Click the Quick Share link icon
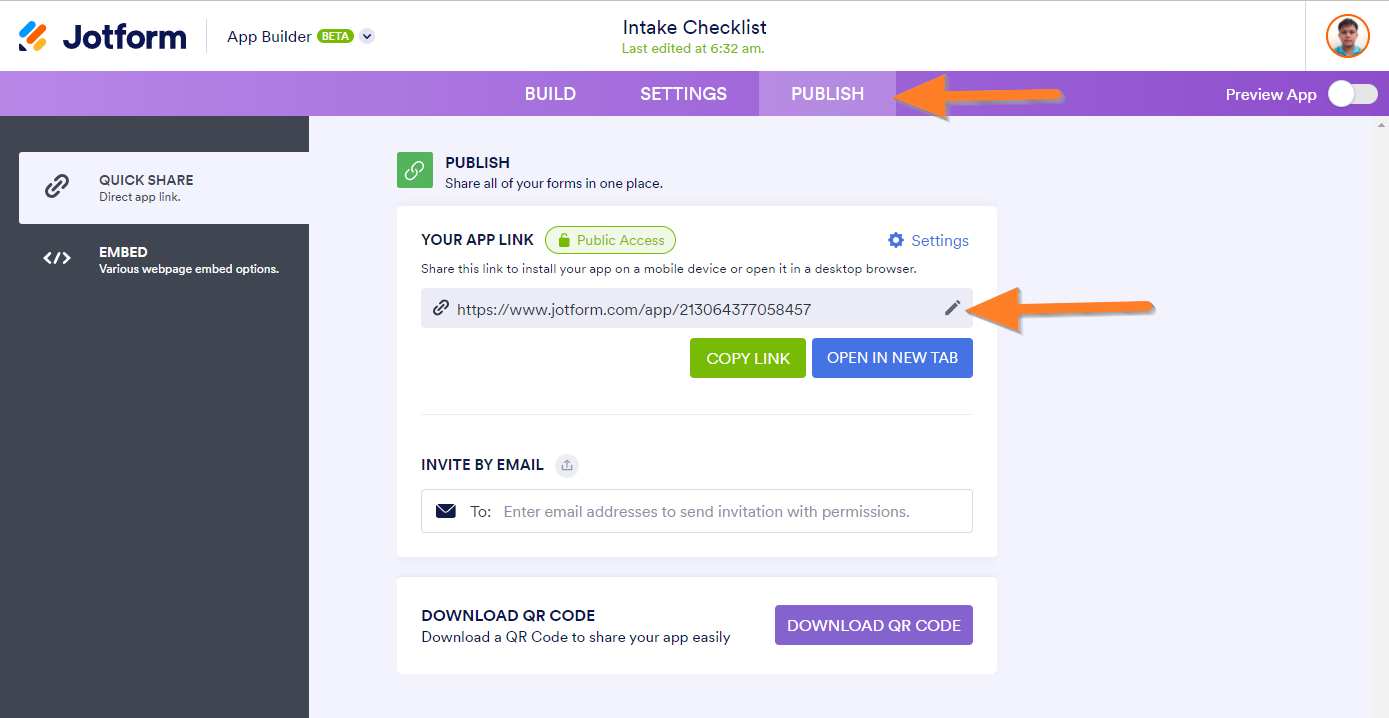 57,187
